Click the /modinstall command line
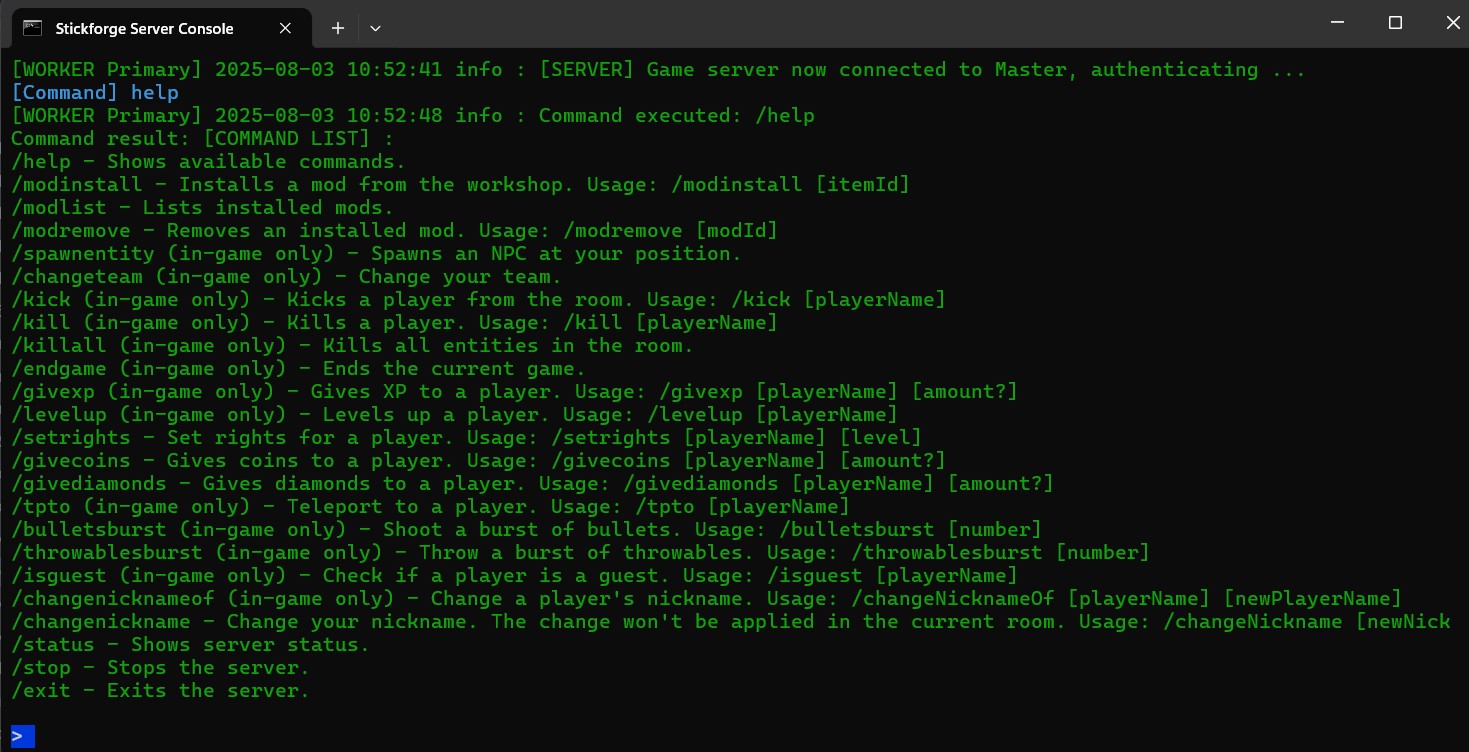 [460, 185]
